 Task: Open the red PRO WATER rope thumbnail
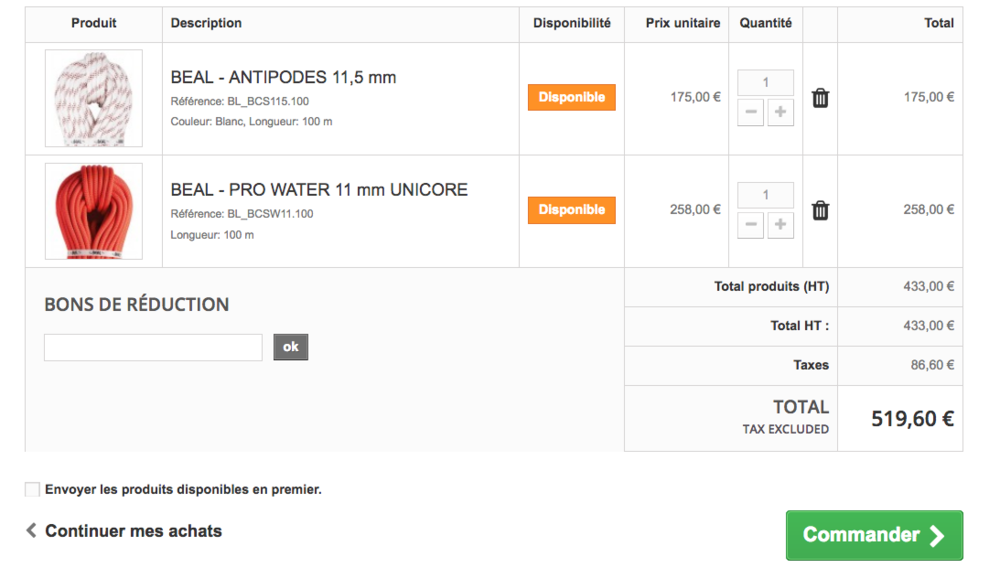(94, 211)
